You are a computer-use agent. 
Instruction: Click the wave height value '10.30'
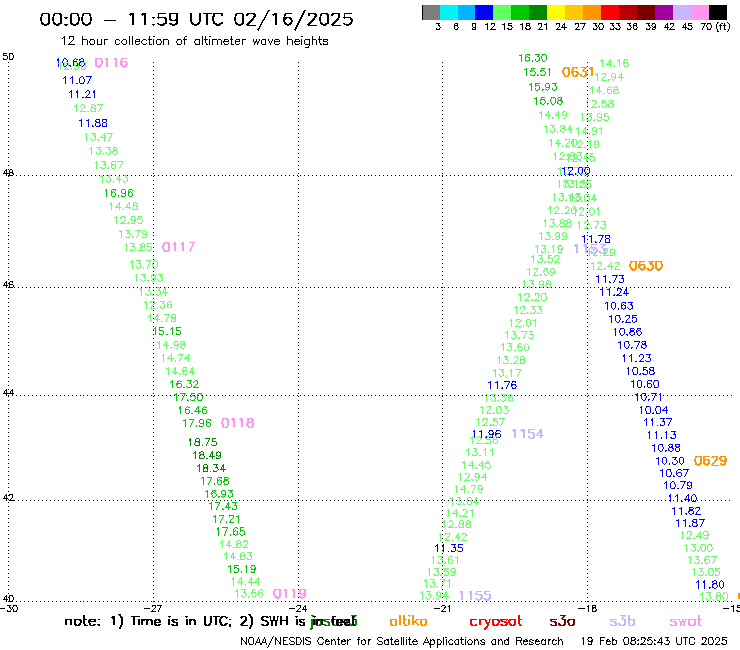tap(670, 461)
